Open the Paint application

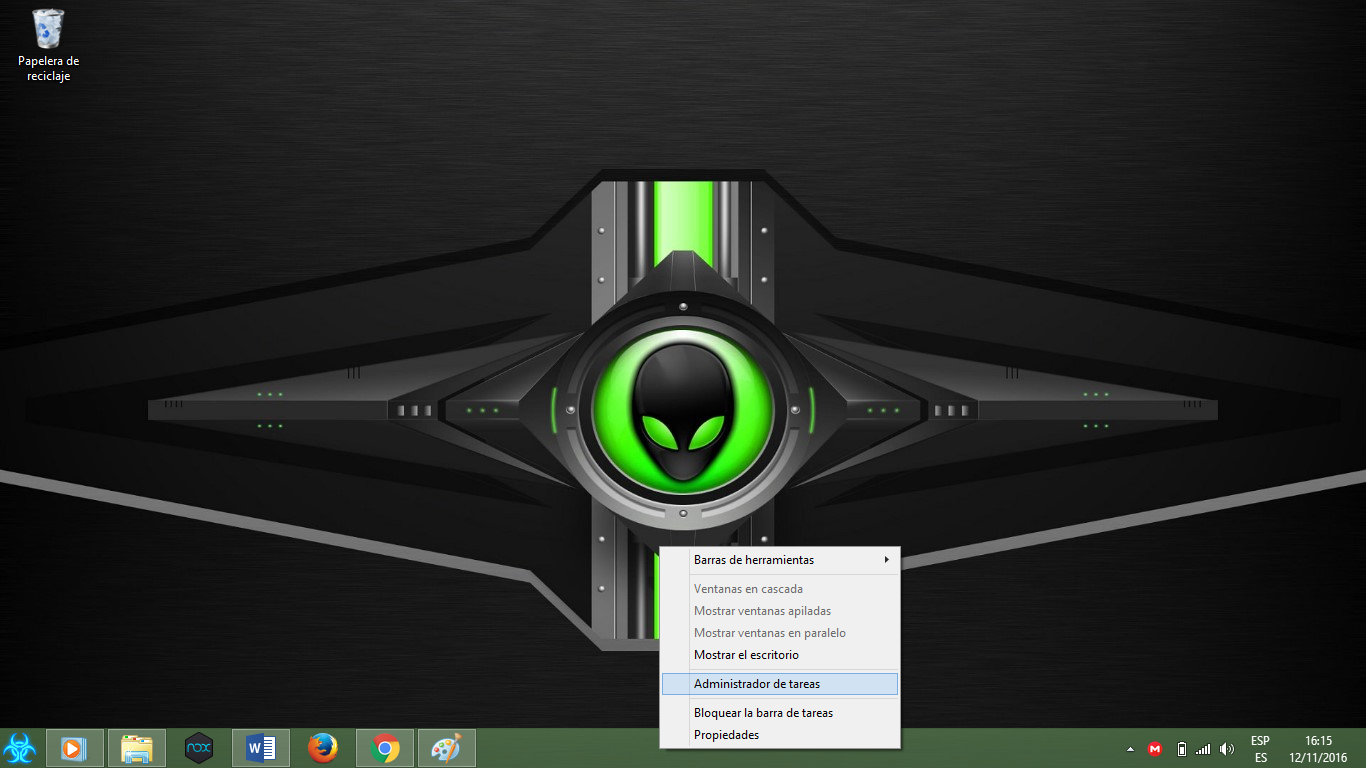pos(446,747)
